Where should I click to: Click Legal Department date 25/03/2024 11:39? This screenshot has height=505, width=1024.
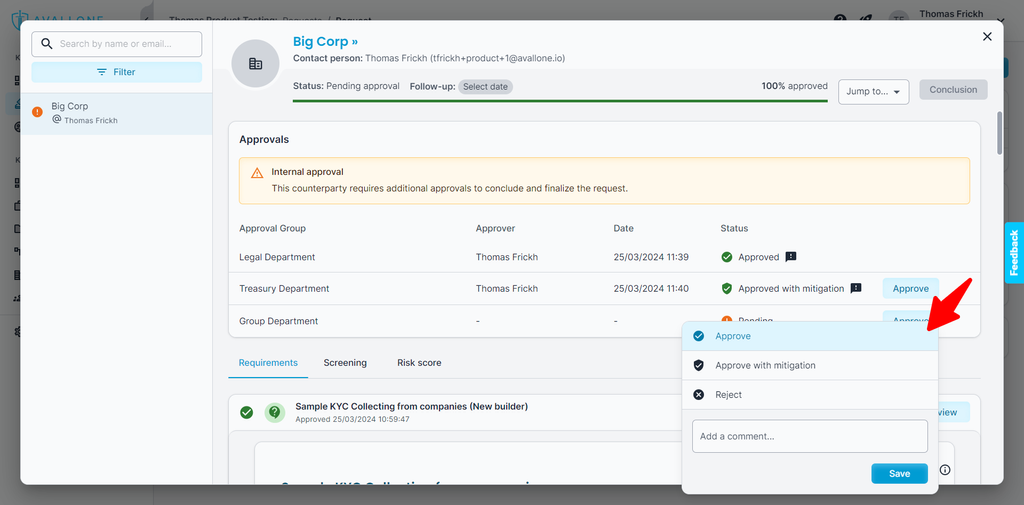[x=651, y=257]
